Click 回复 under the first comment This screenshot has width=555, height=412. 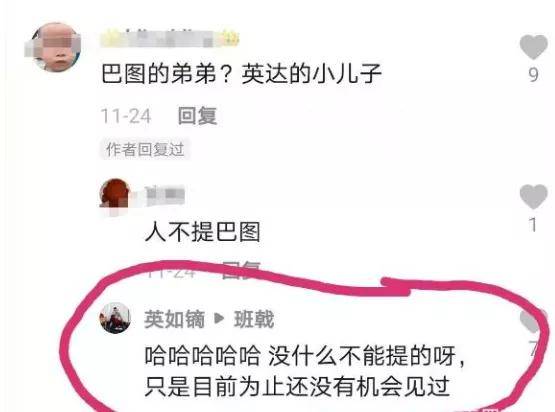coord(198,115)
